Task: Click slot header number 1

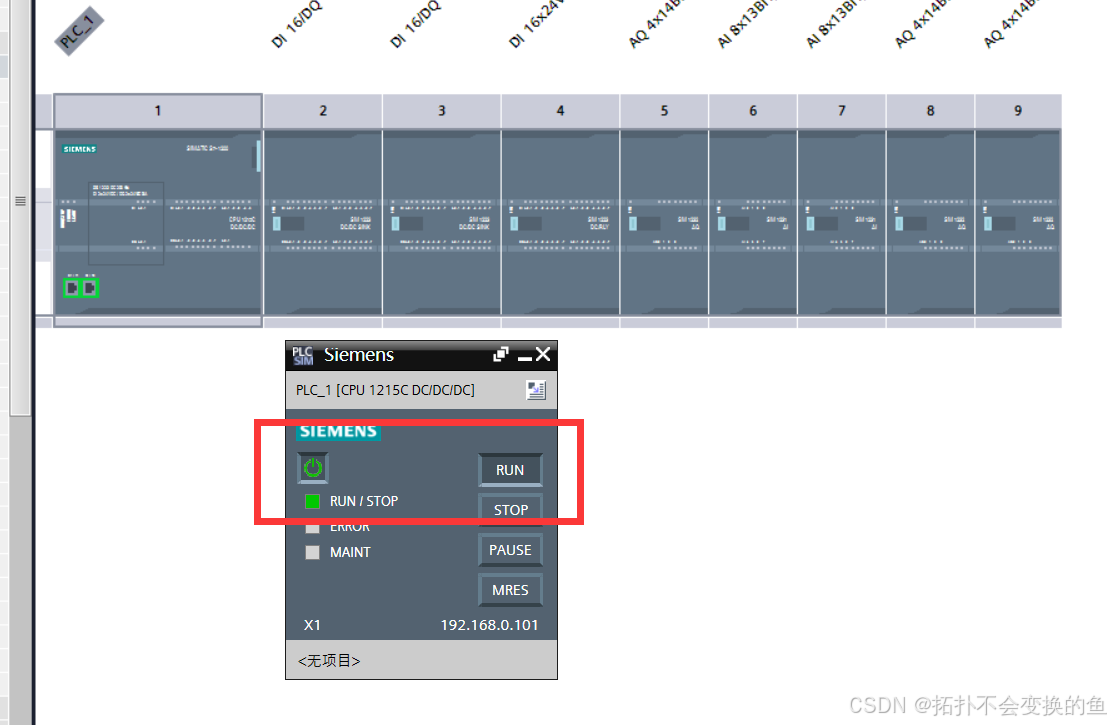Action: pyautogui.click(x=158, y=111)
